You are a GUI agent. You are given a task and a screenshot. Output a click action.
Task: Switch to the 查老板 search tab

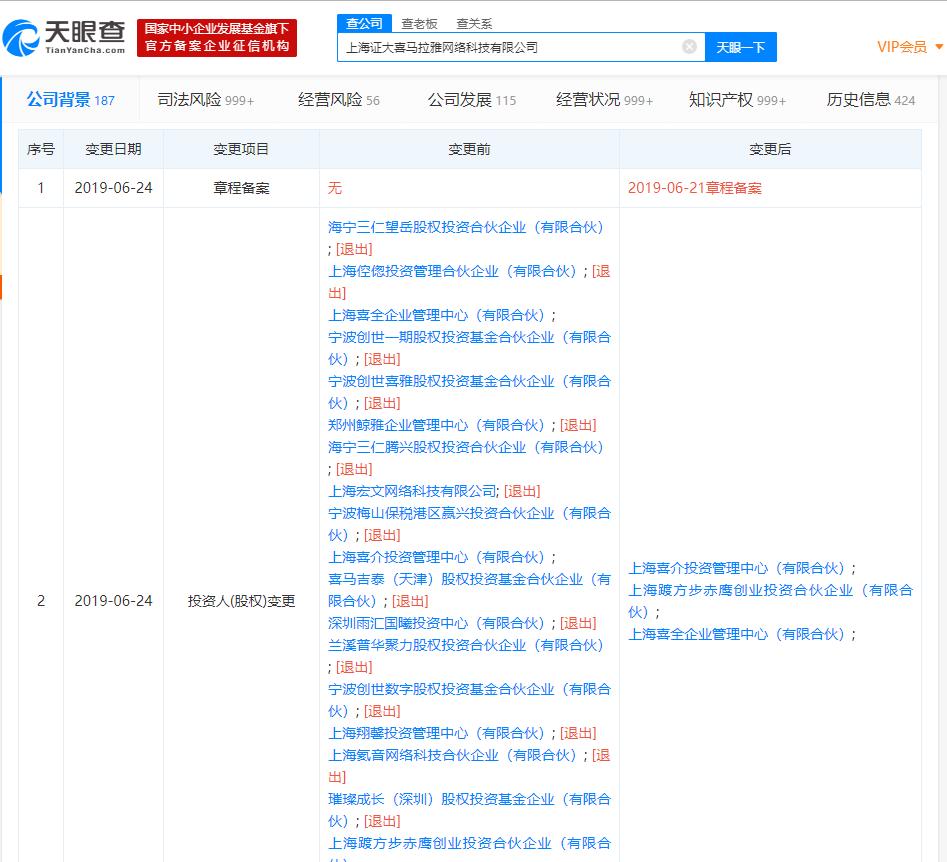[x=419, y=23]
